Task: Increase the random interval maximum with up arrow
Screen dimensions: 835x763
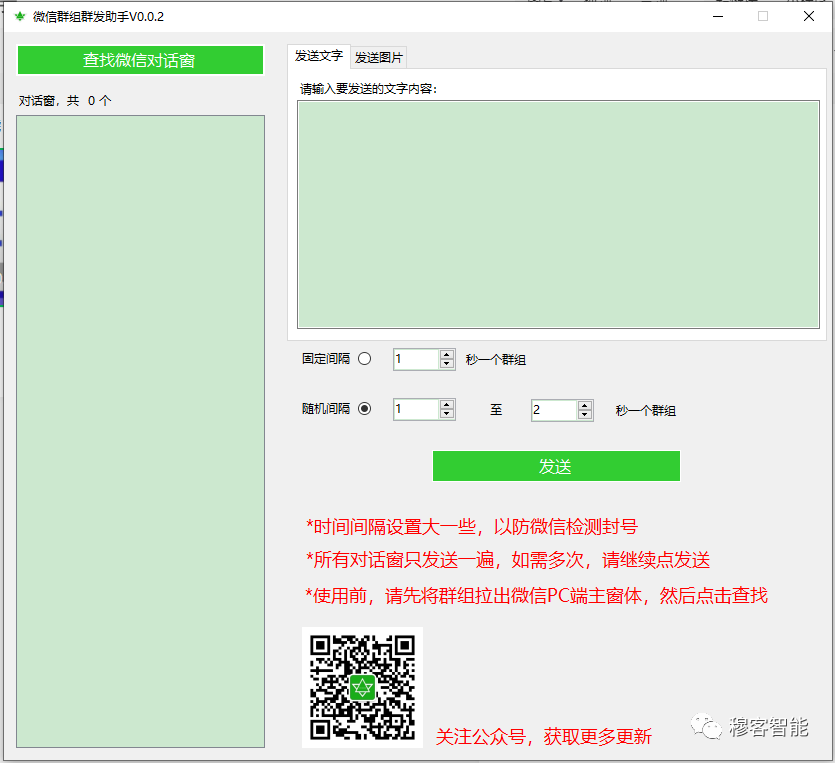Action: click(x=585, y=405)
